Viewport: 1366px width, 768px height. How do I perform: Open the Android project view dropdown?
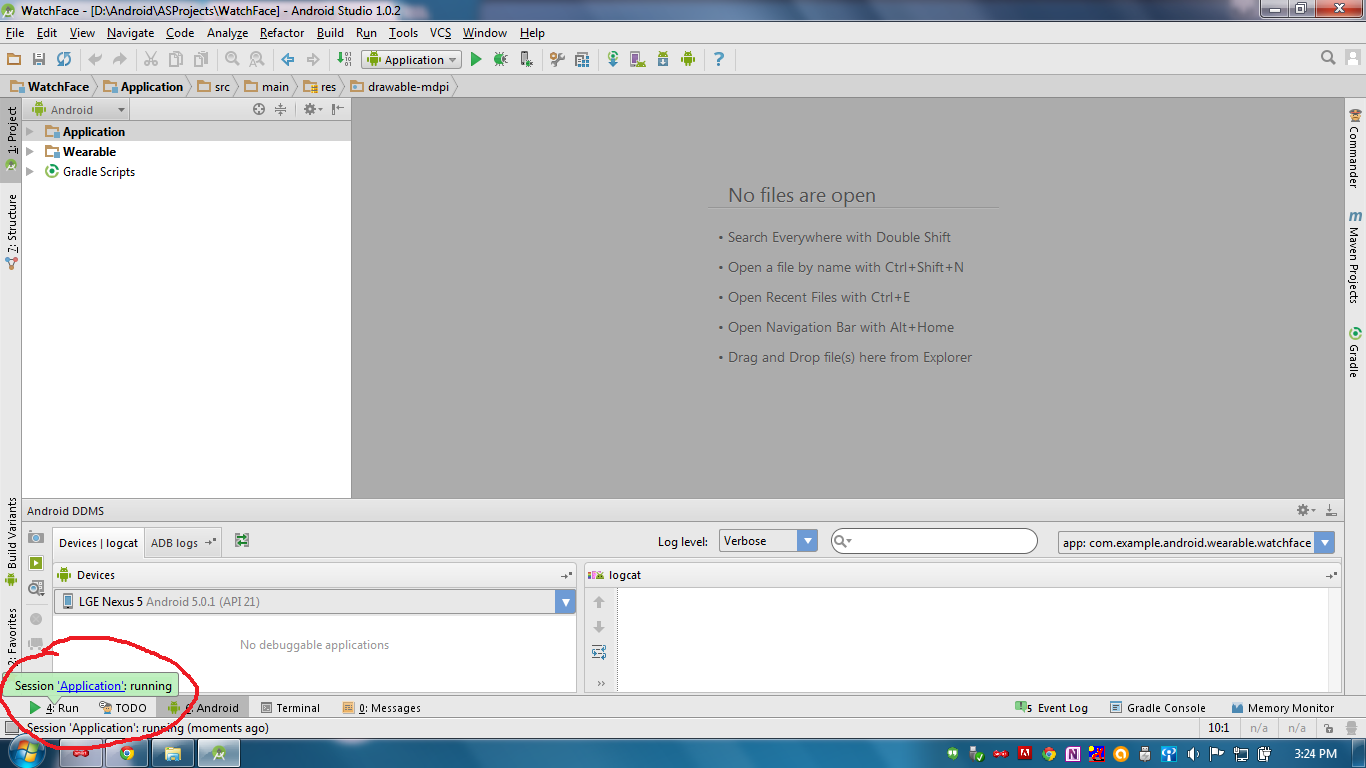(x=79, y=110)
